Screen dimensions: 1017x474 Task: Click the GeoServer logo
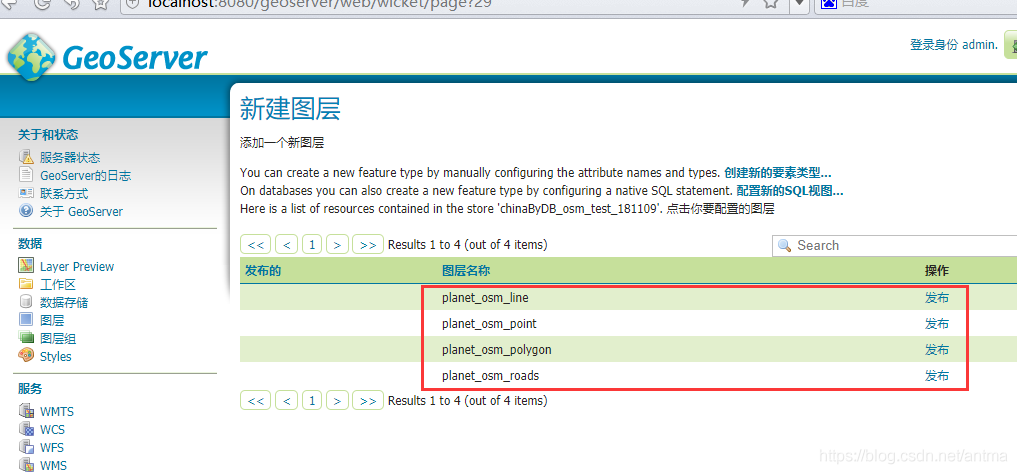click(107, 57)
